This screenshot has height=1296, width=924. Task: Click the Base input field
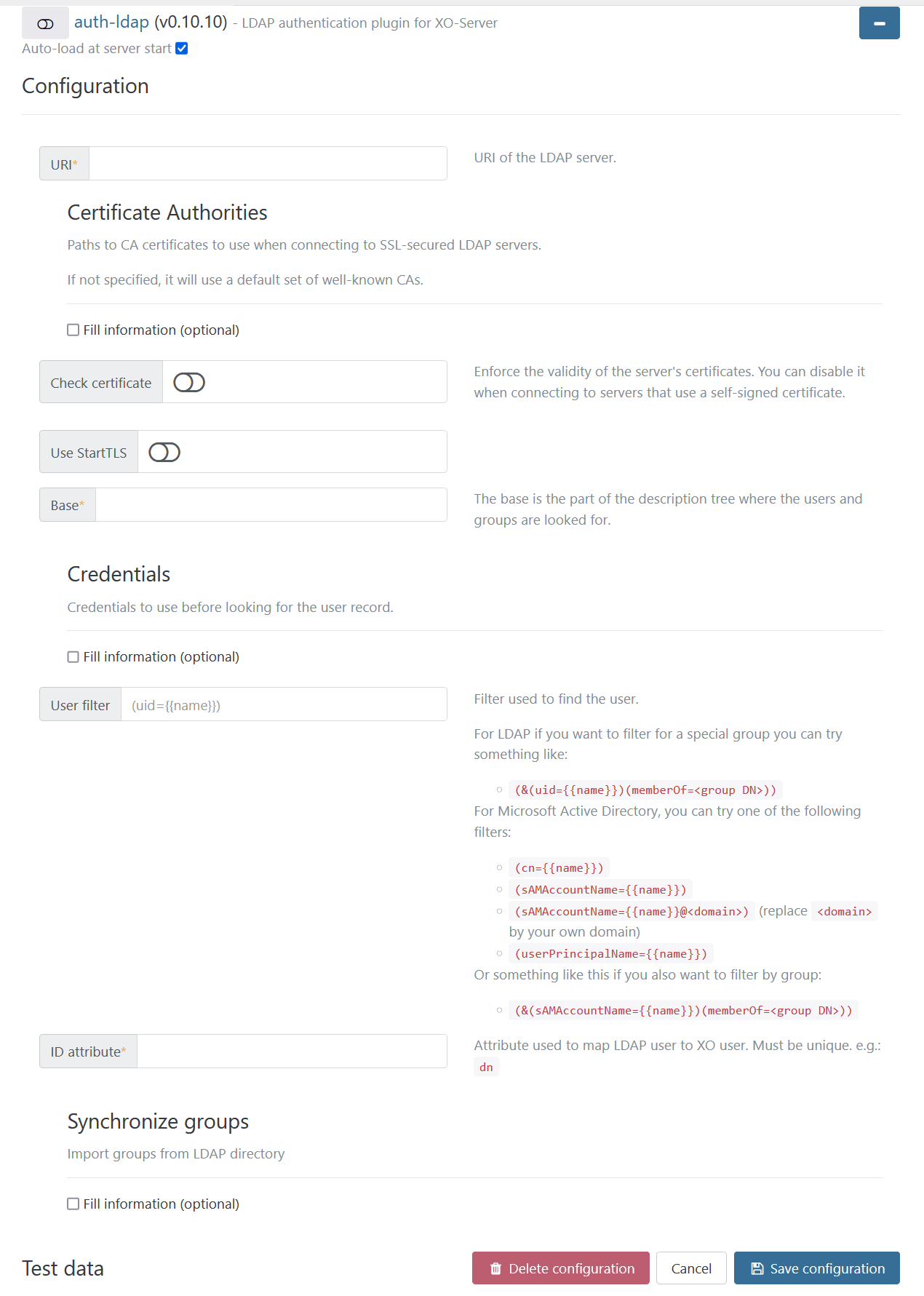tap(271, 504)
